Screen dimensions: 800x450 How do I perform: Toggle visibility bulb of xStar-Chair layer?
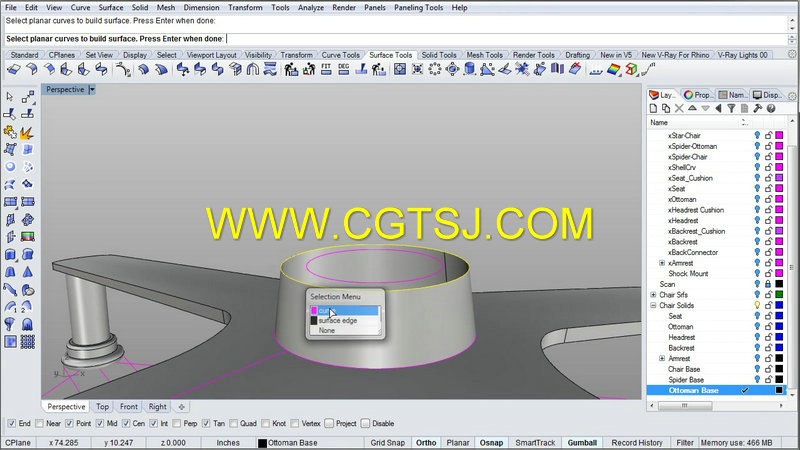[x=757, y=135]
